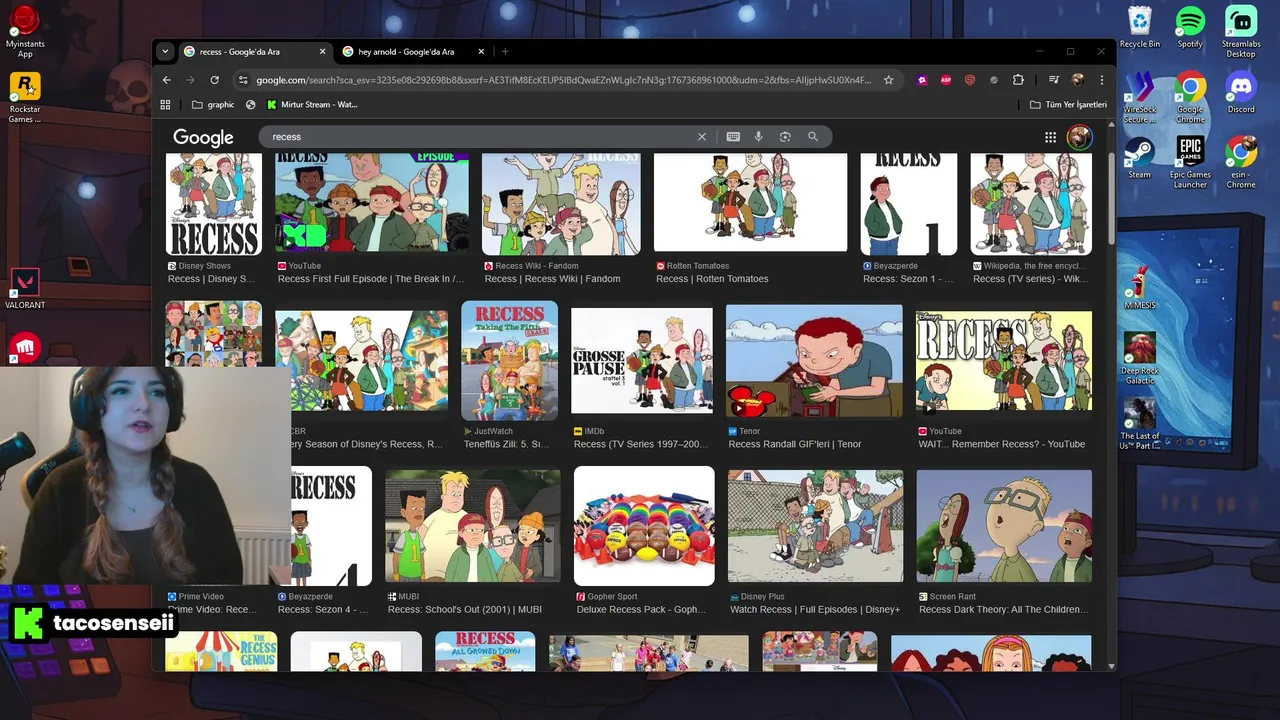Open 'Recess First Full Episode' YouTube thumbnail

click(372, 204)
